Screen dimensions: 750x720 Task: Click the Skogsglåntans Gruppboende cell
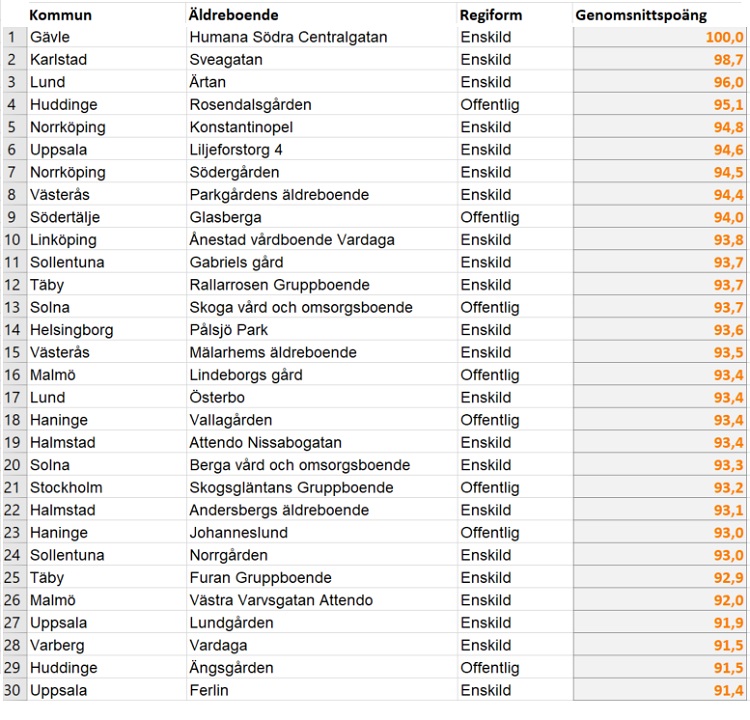click(x=291, y=488)
